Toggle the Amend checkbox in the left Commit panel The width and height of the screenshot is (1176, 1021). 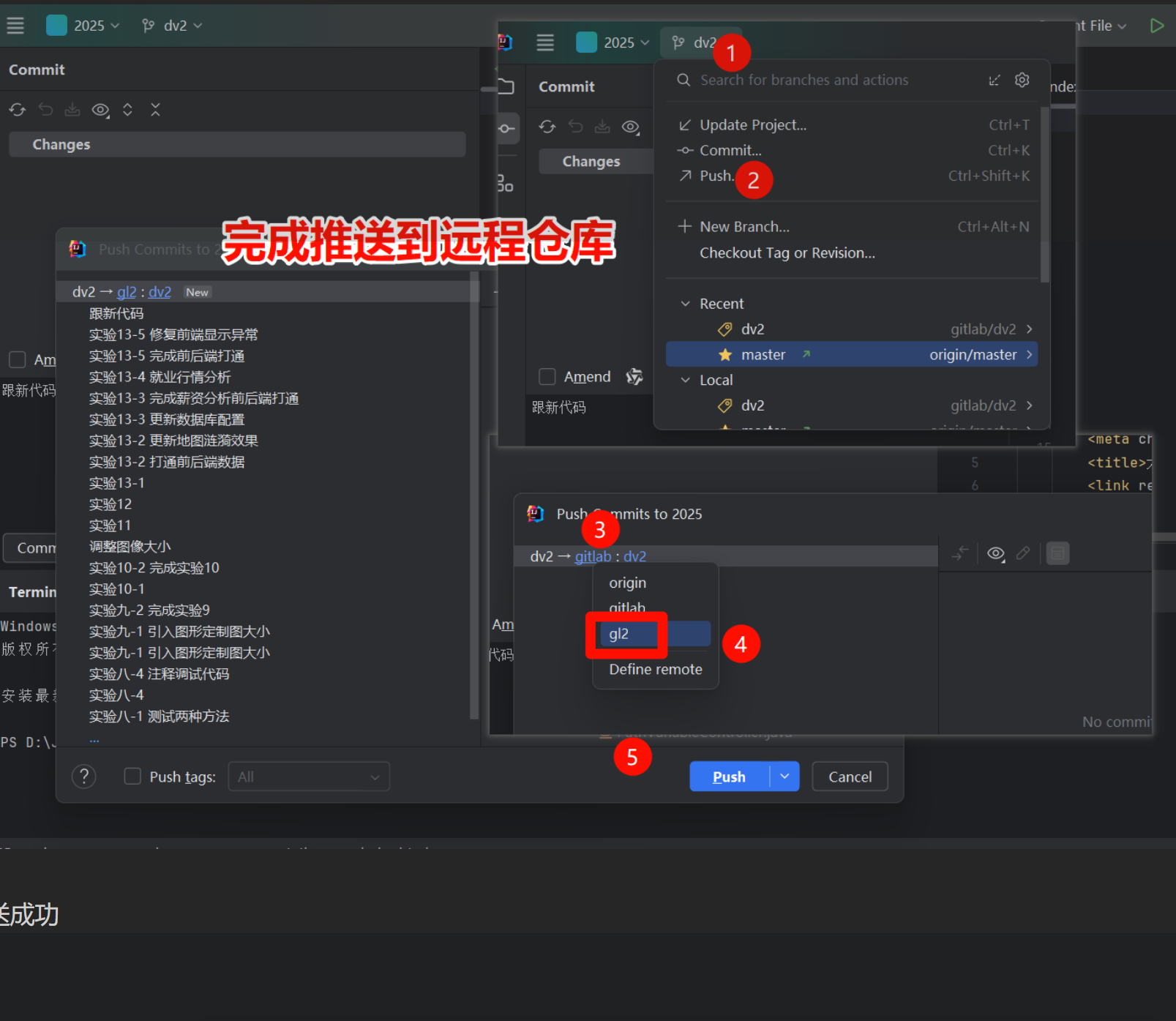[x=17, y=359]
